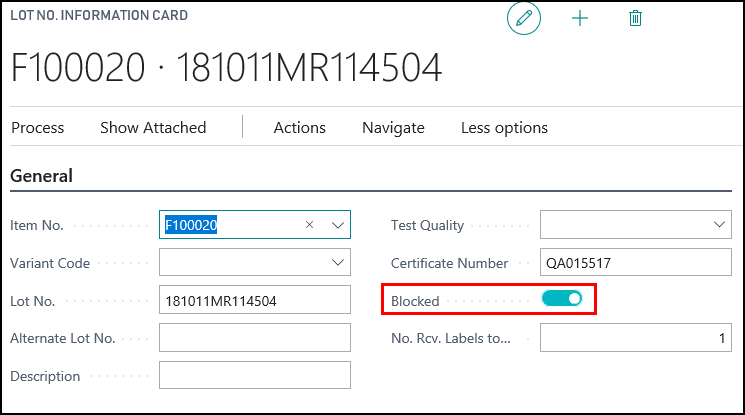Collapse the General section header
The width and height of the screenshot is (745, 415).
42,176
